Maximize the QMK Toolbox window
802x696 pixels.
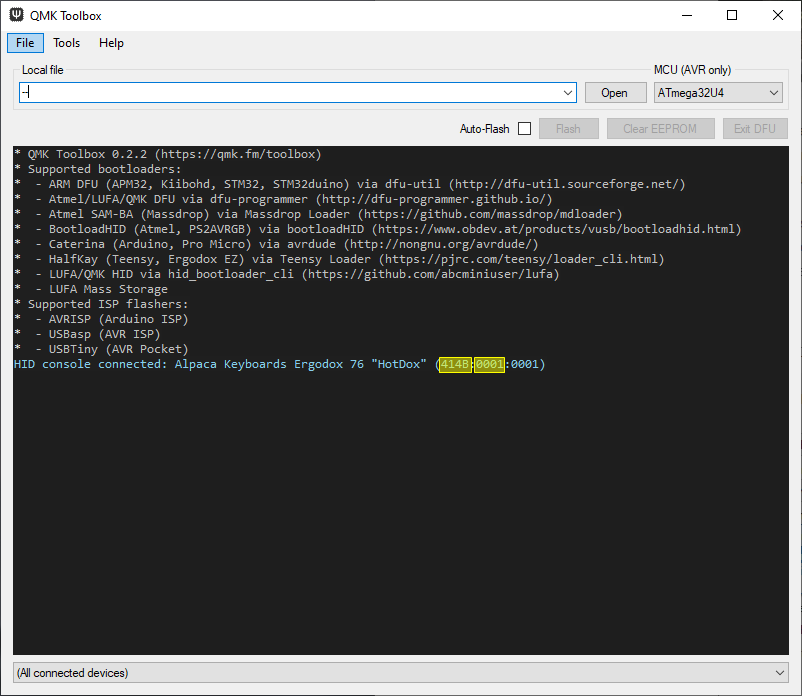click(x=732, y=15)
